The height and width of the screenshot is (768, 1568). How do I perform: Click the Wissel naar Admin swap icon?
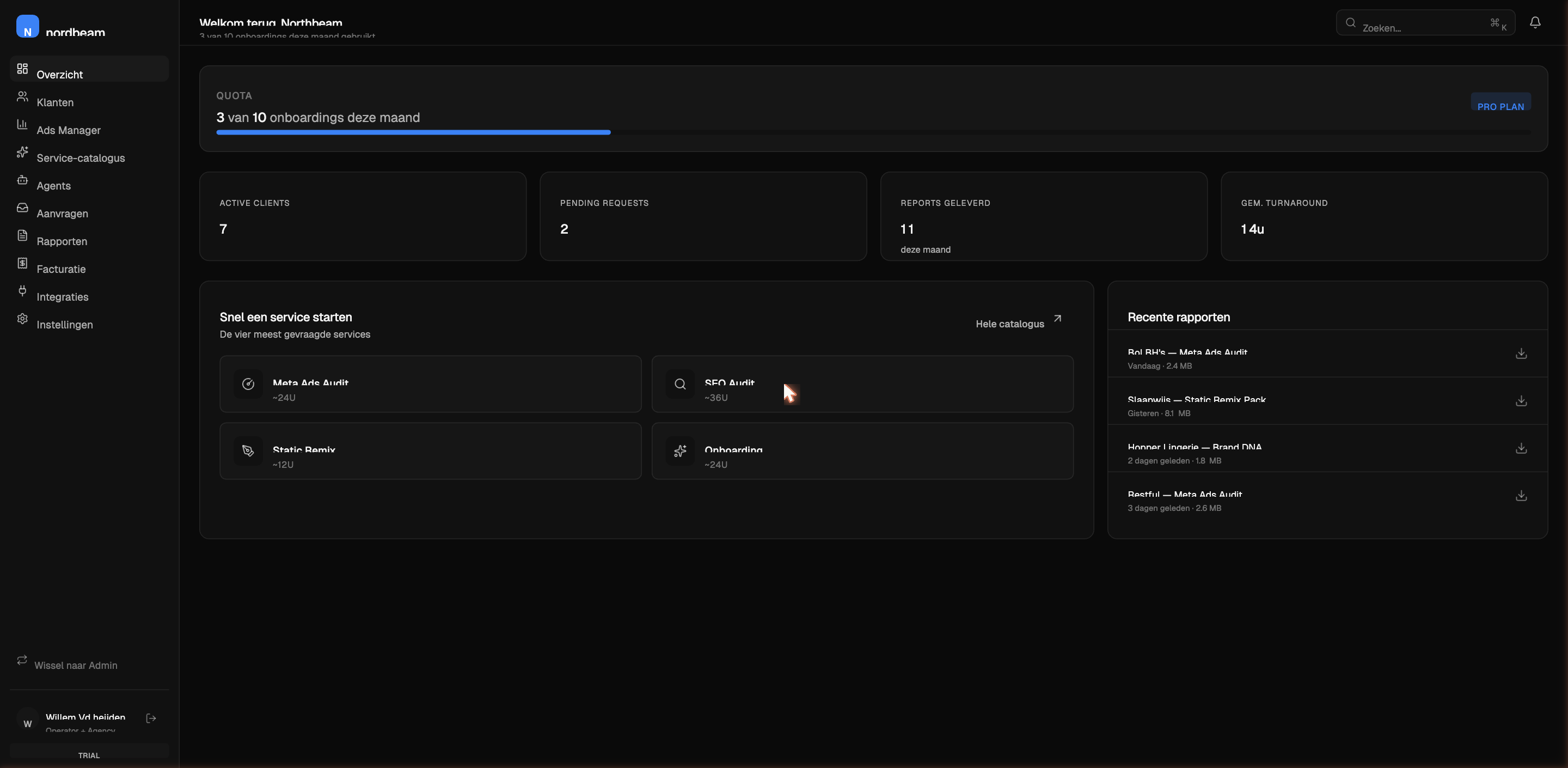22,660
